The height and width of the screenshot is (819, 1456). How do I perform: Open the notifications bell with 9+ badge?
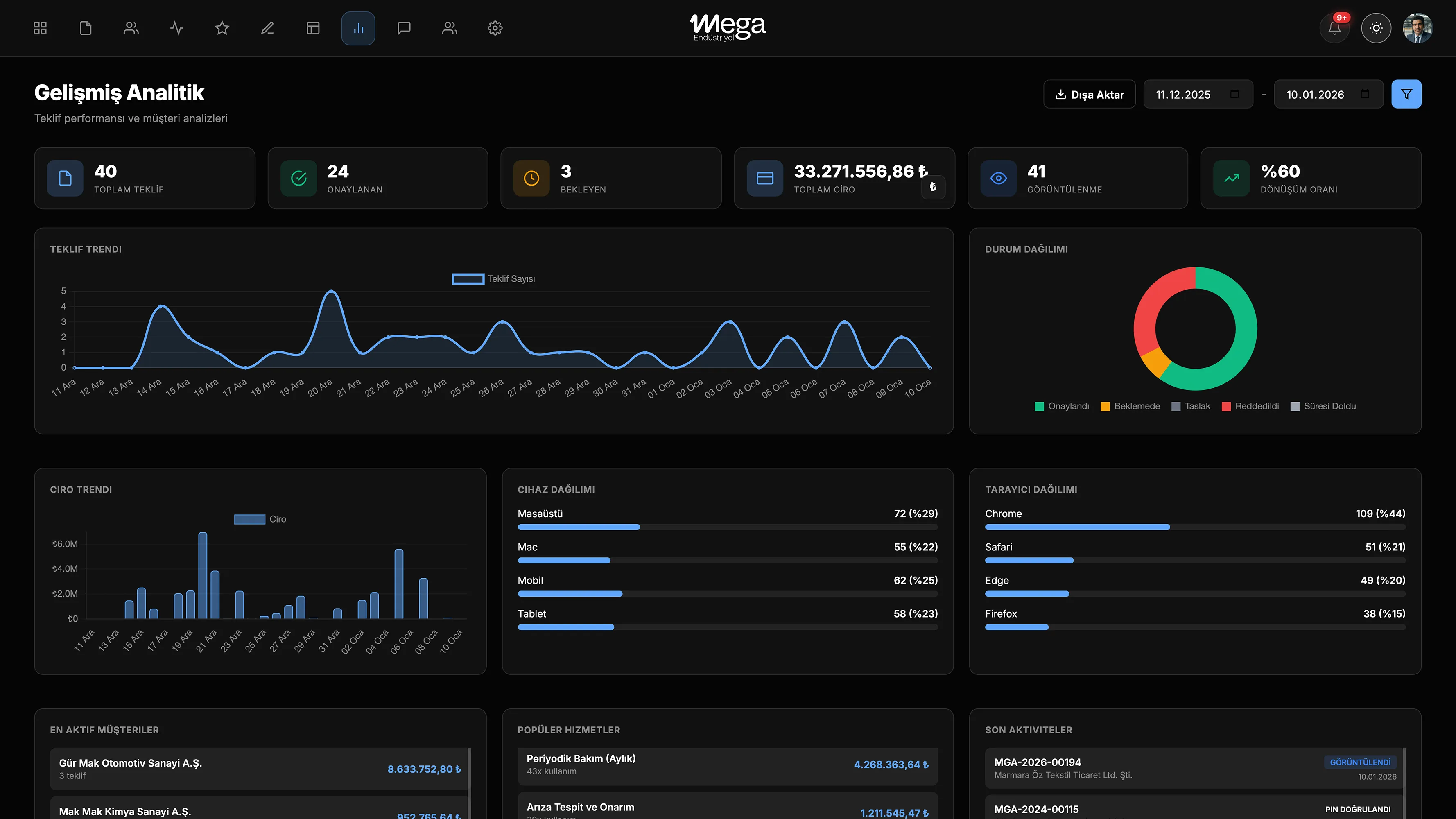1334,28
